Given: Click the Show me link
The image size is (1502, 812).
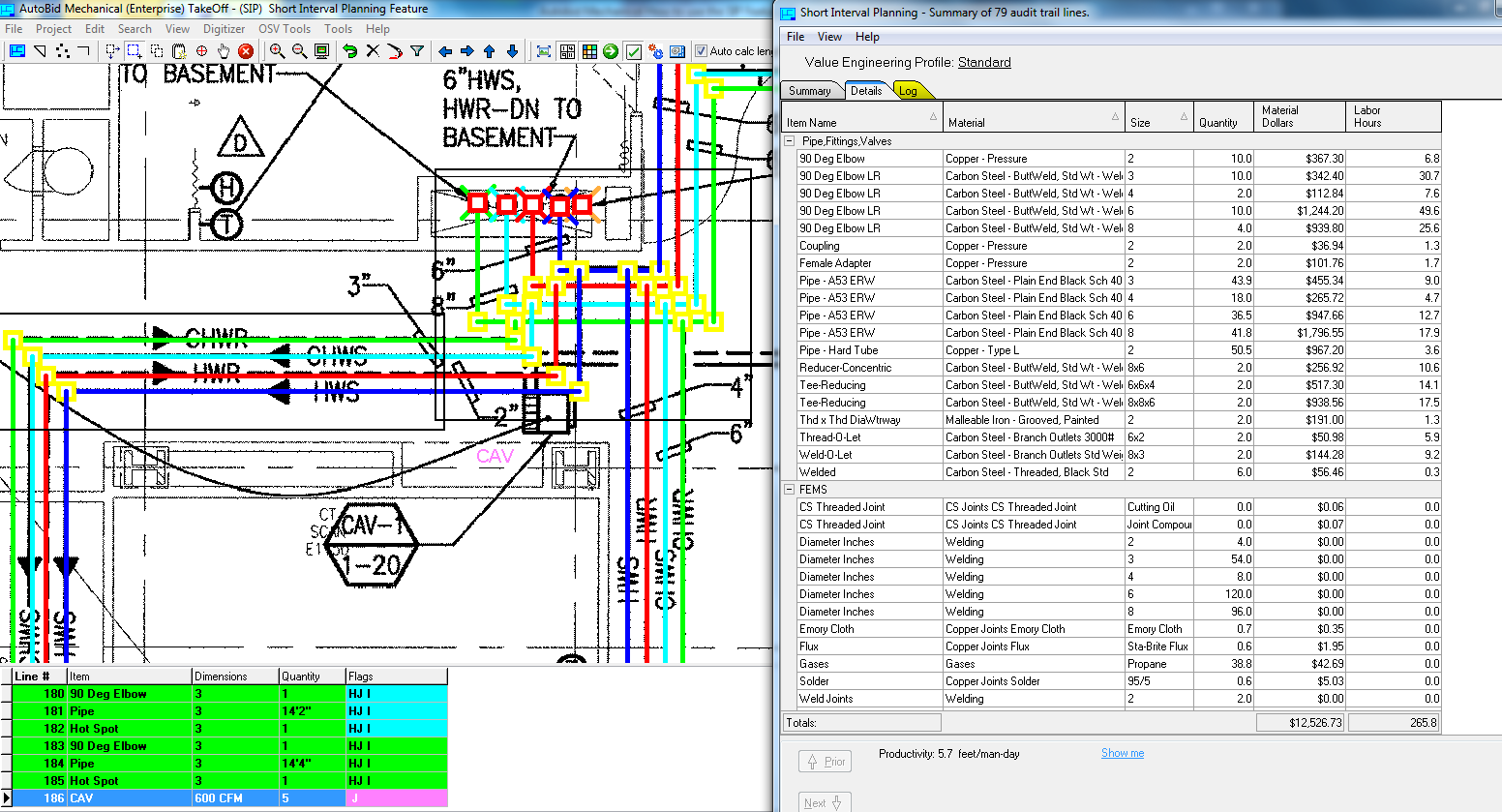Looking at the screenshot, I should (x=1122, y=753).
